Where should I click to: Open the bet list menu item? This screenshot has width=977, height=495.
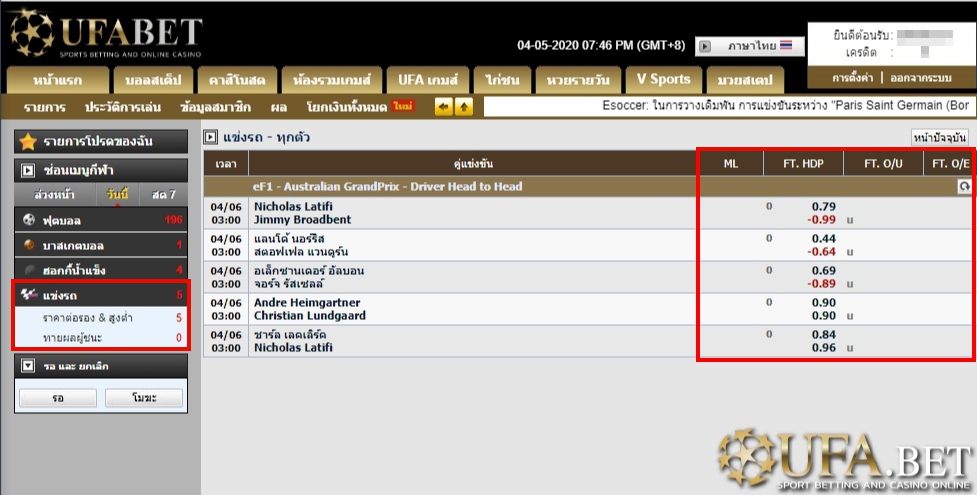coord(44,107)
